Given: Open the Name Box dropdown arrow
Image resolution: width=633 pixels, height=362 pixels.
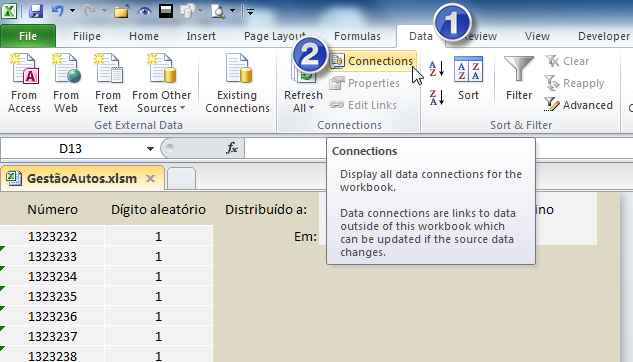Looking at the screenshot, I should [150, 149].
